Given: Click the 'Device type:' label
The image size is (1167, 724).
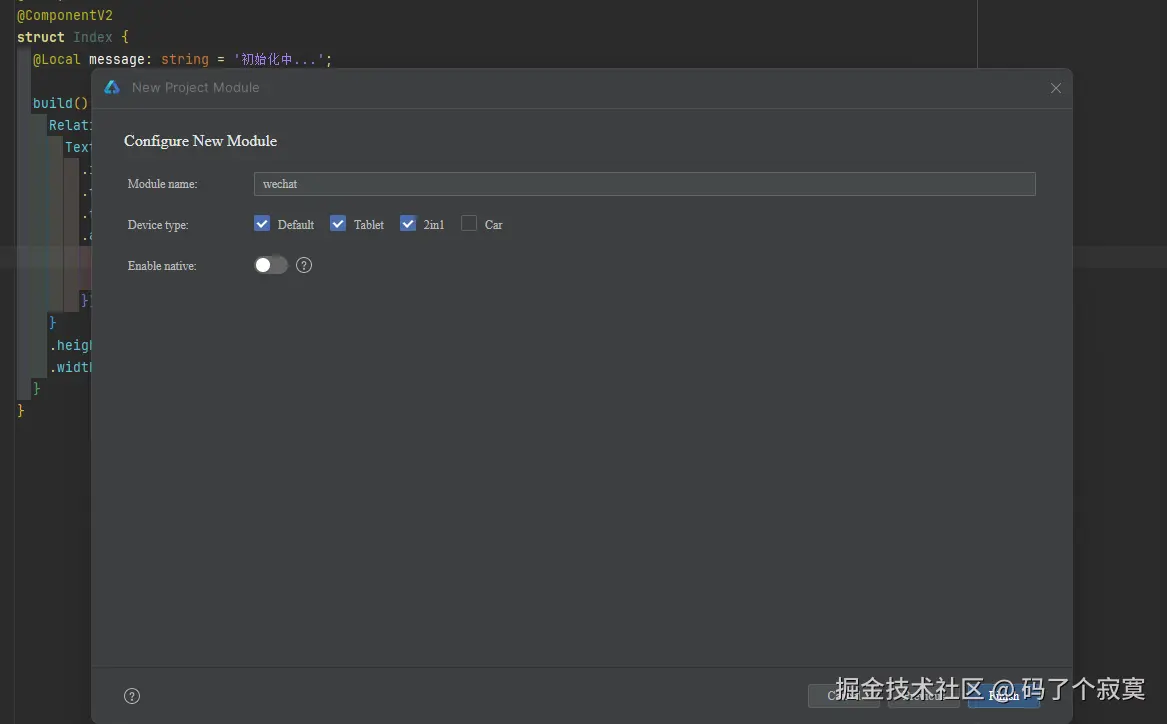Looking at the screenshot, I should tap(158, 225).
